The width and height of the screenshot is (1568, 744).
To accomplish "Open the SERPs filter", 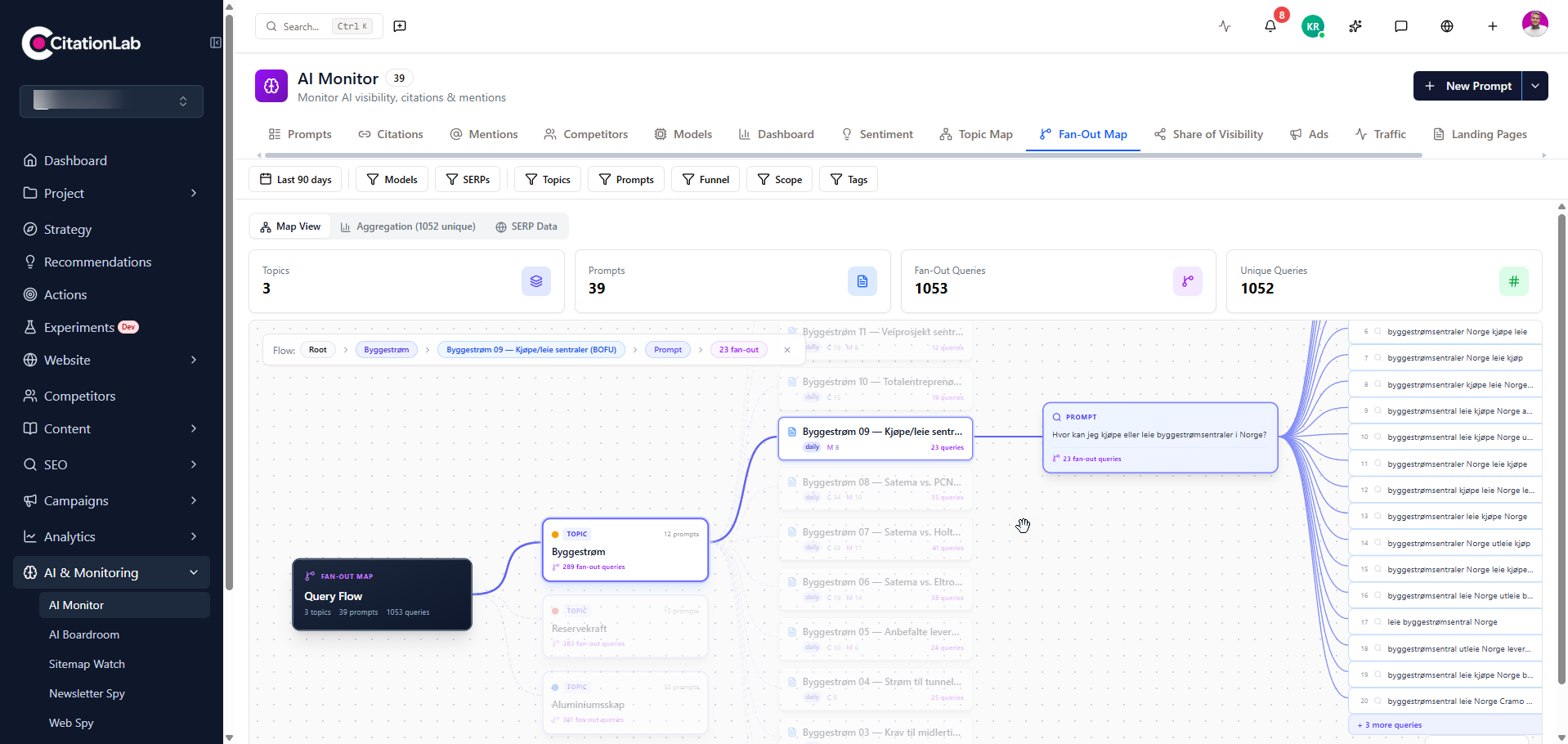I will 468,180.
